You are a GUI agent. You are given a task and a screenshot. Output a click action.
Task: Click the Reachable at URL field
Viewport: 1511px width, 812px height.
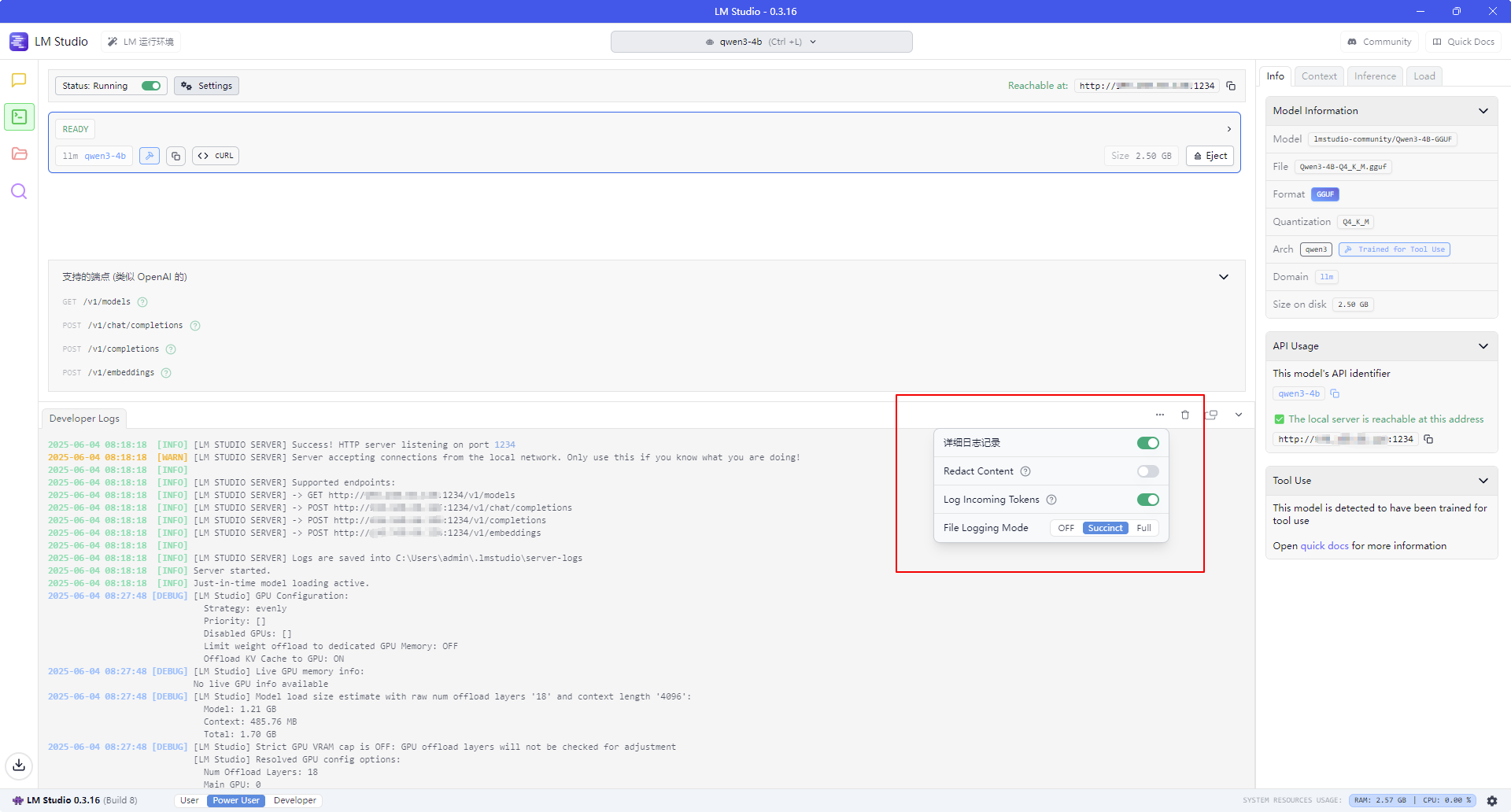click(x=1147, y=86)
